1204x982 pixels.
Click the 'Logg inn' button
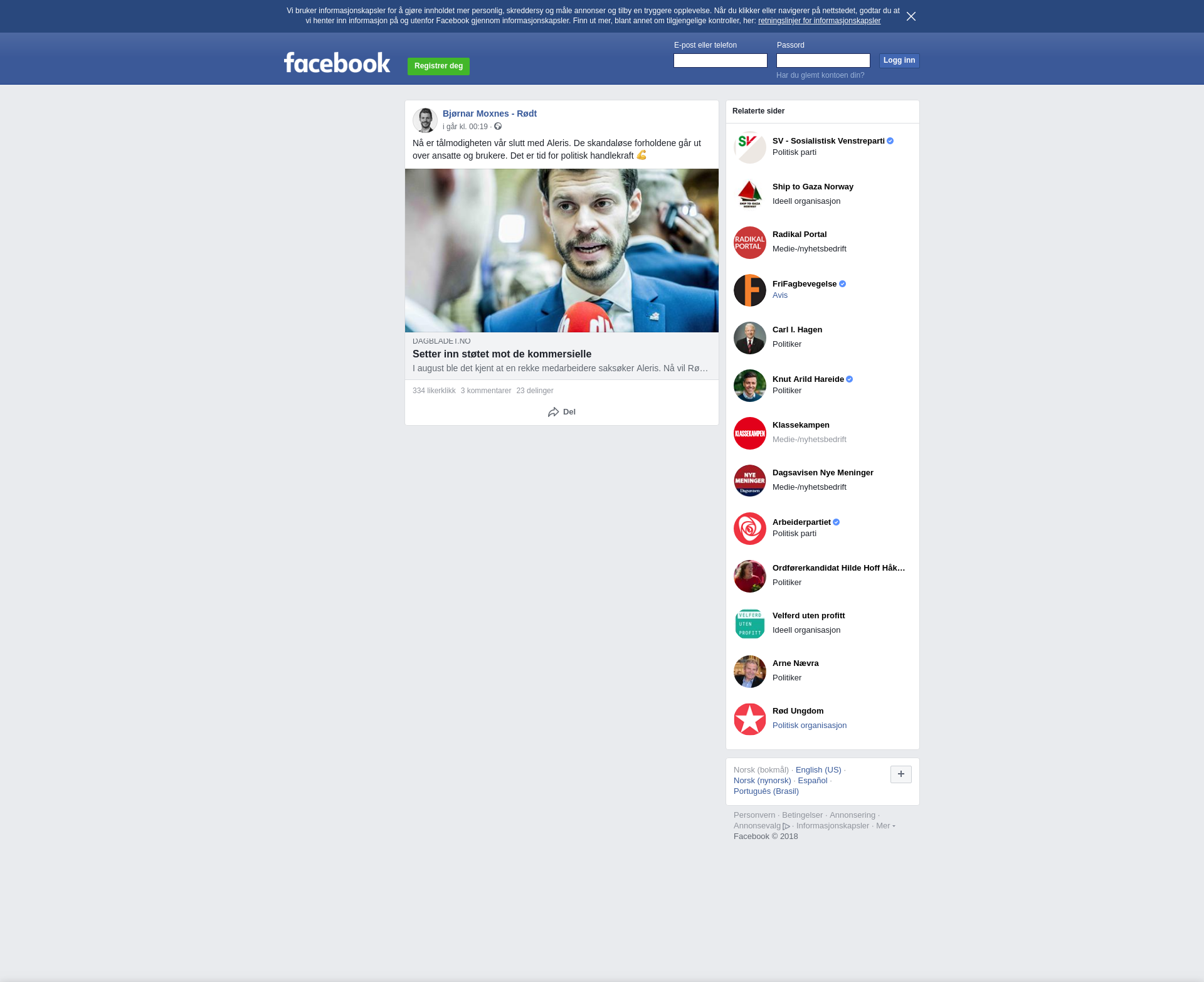coord(899,60)
